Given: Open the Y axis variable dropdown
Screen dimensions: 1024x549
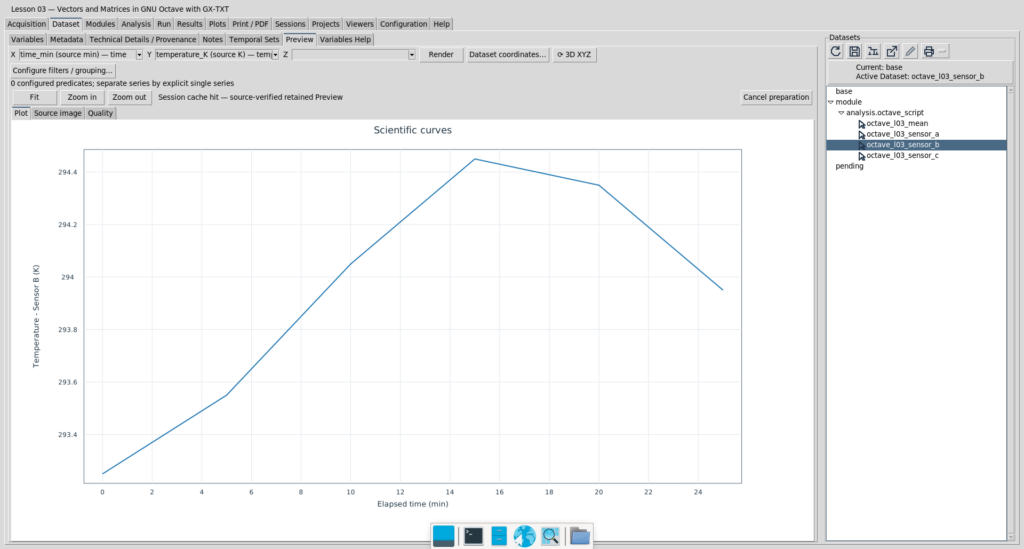Looking at the screenshot, I should point(275,55).
